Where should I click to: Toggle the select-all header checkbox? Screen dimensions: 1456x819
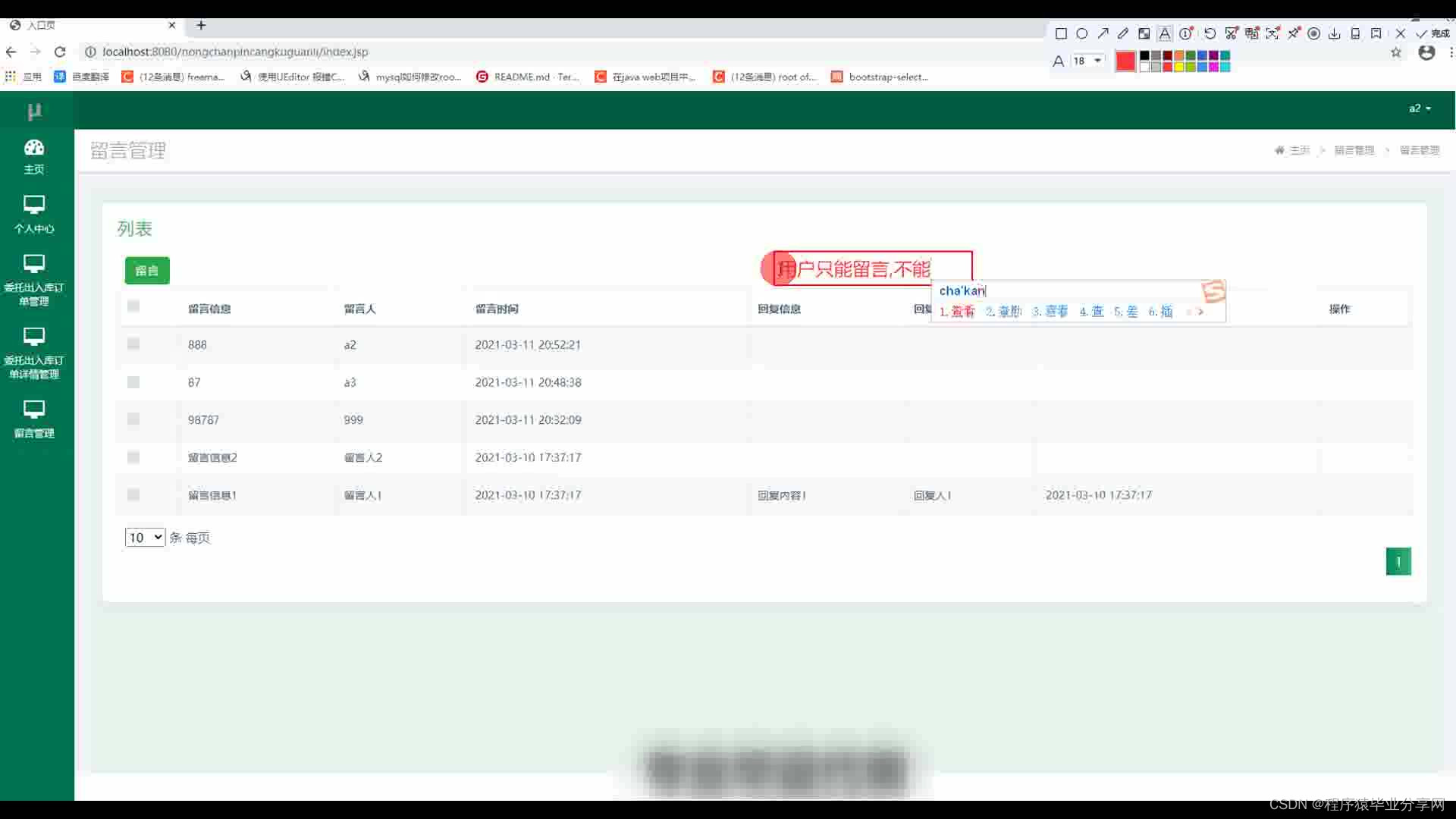(133, 306)
